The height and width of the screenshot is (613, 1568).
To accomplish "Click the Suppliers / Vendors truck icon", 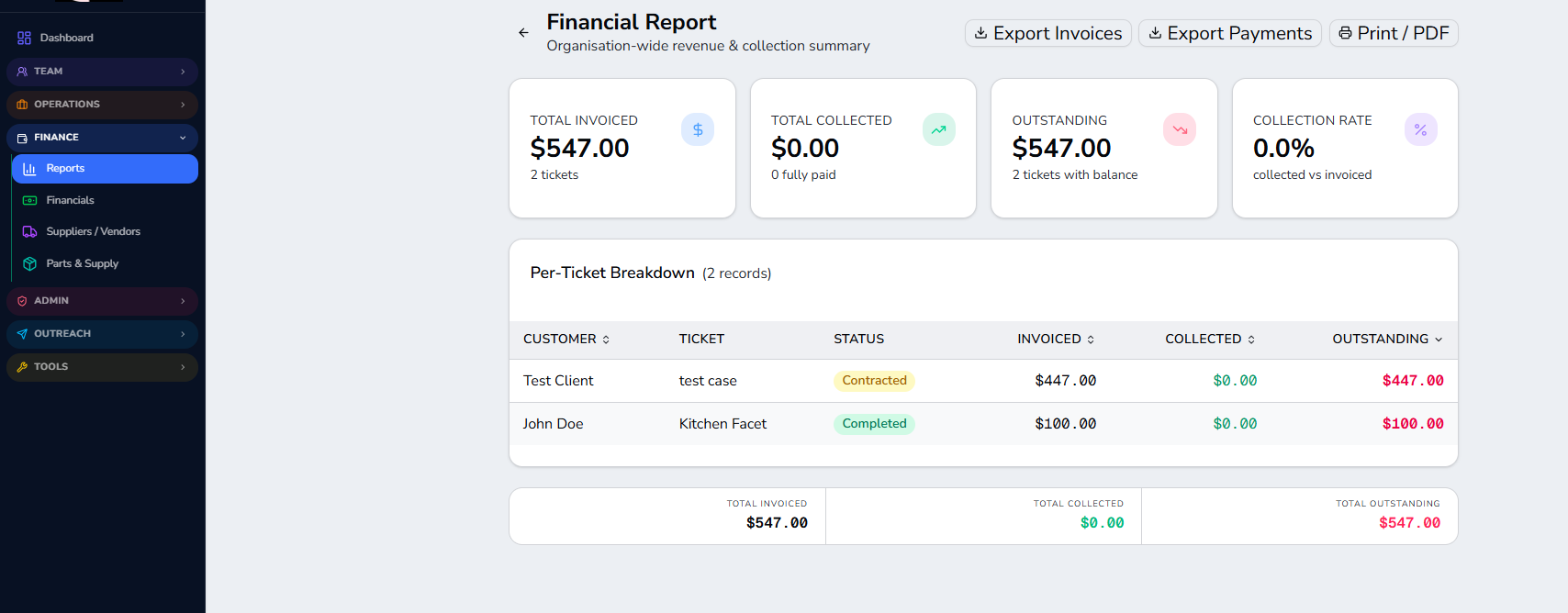I will [29, 232].
